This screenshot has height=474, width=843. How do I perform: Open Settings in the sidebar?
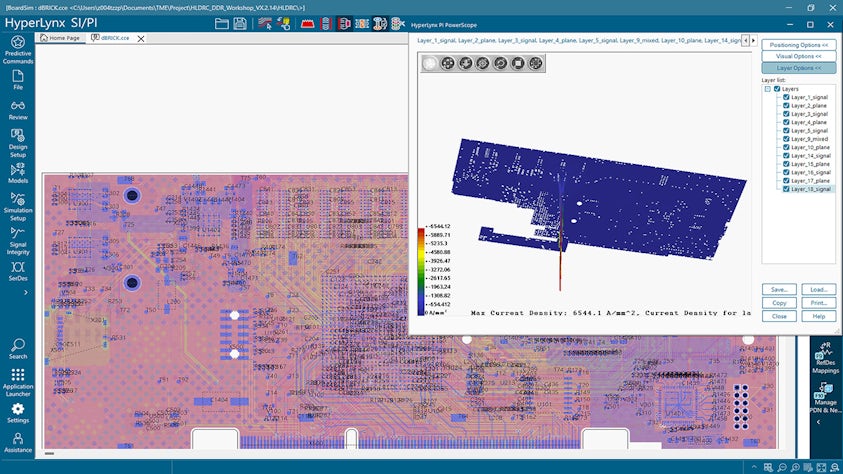pyautogui.click(x=18, y=413)
